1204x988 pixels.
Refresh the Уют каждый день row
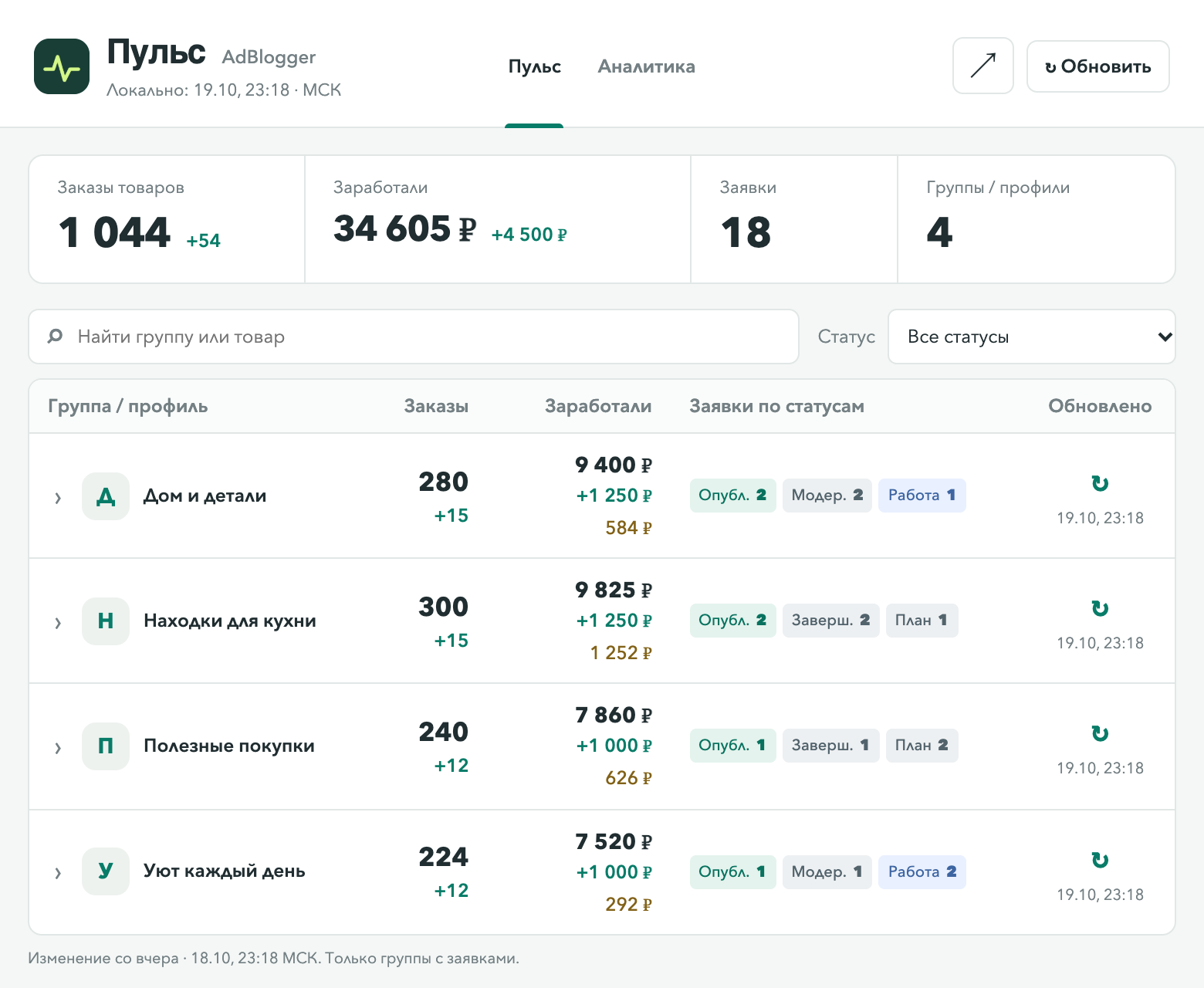click(x=1100, y=861)
